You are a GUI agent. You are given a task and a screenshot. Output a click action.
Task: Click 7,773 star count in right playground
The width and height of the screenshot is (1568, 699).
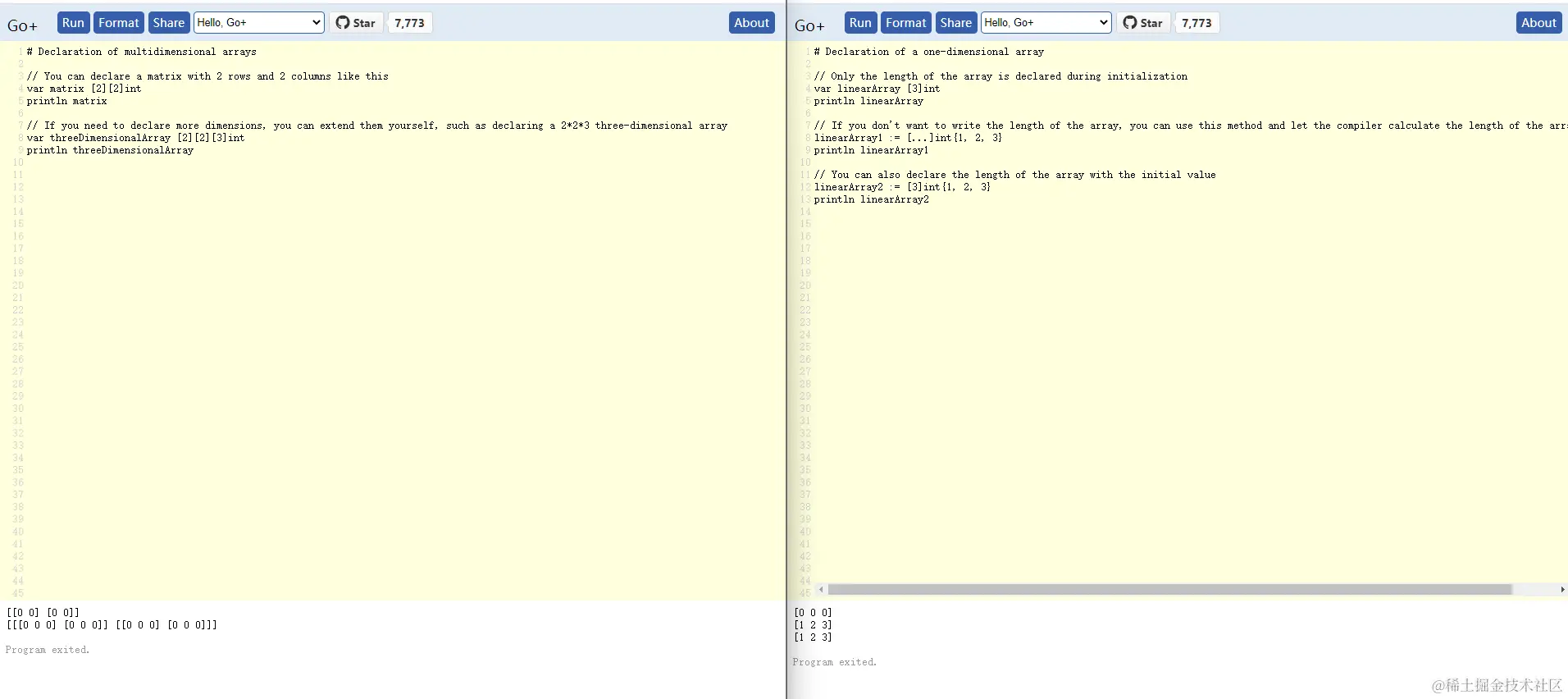click(1197, 23)
